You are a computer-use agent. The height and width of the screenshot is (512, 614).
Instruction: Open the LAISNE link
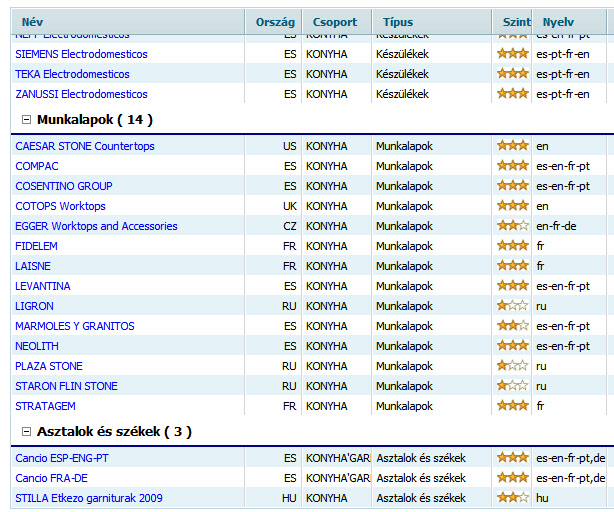tap(33, 266)
